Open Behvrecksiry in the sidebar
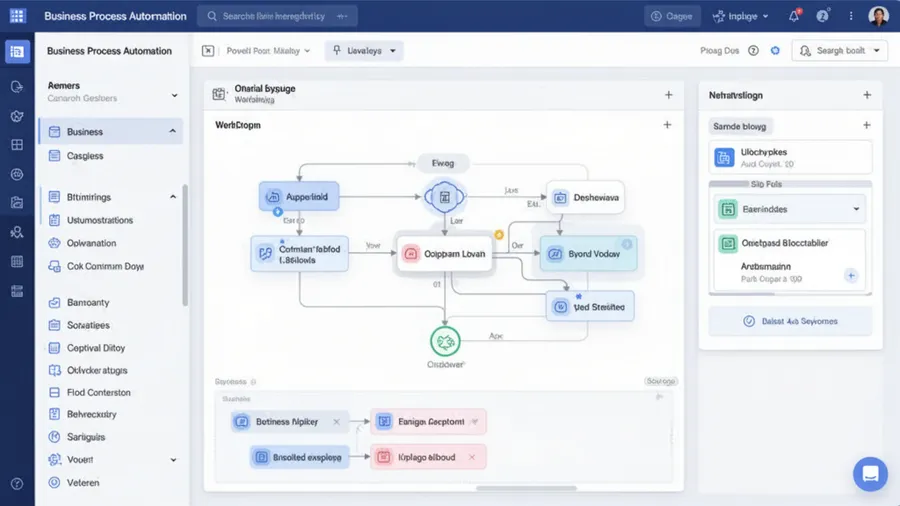The height and width of the screenshot is (506, 900). [x=91, y=414]
